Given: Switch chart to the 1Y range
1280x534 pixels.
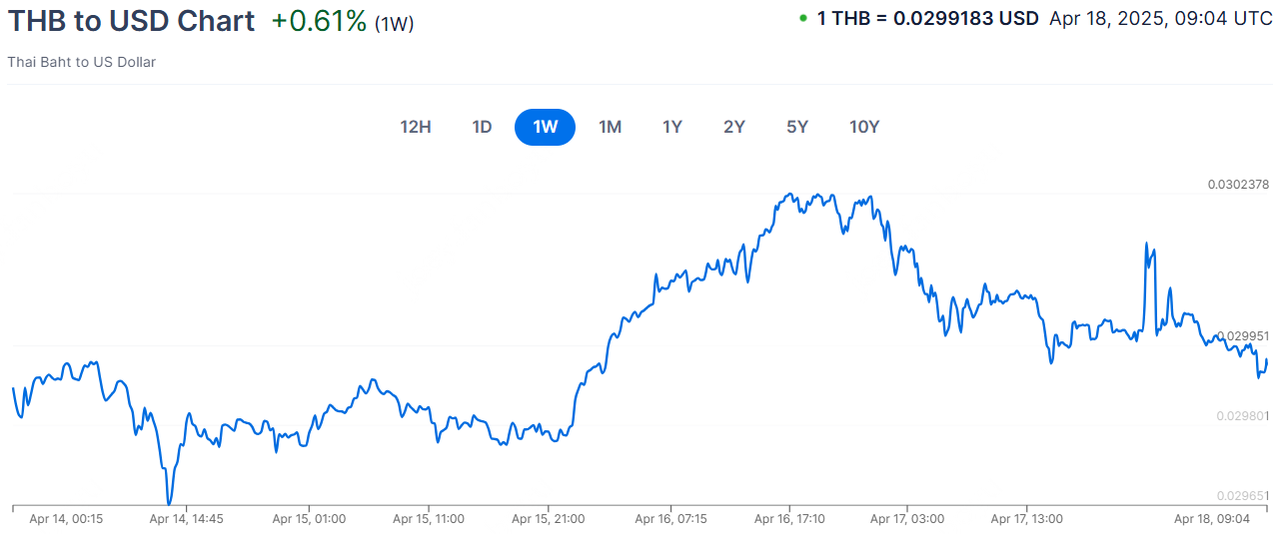Looking at the screenshot, I should [x=672, y=127].
